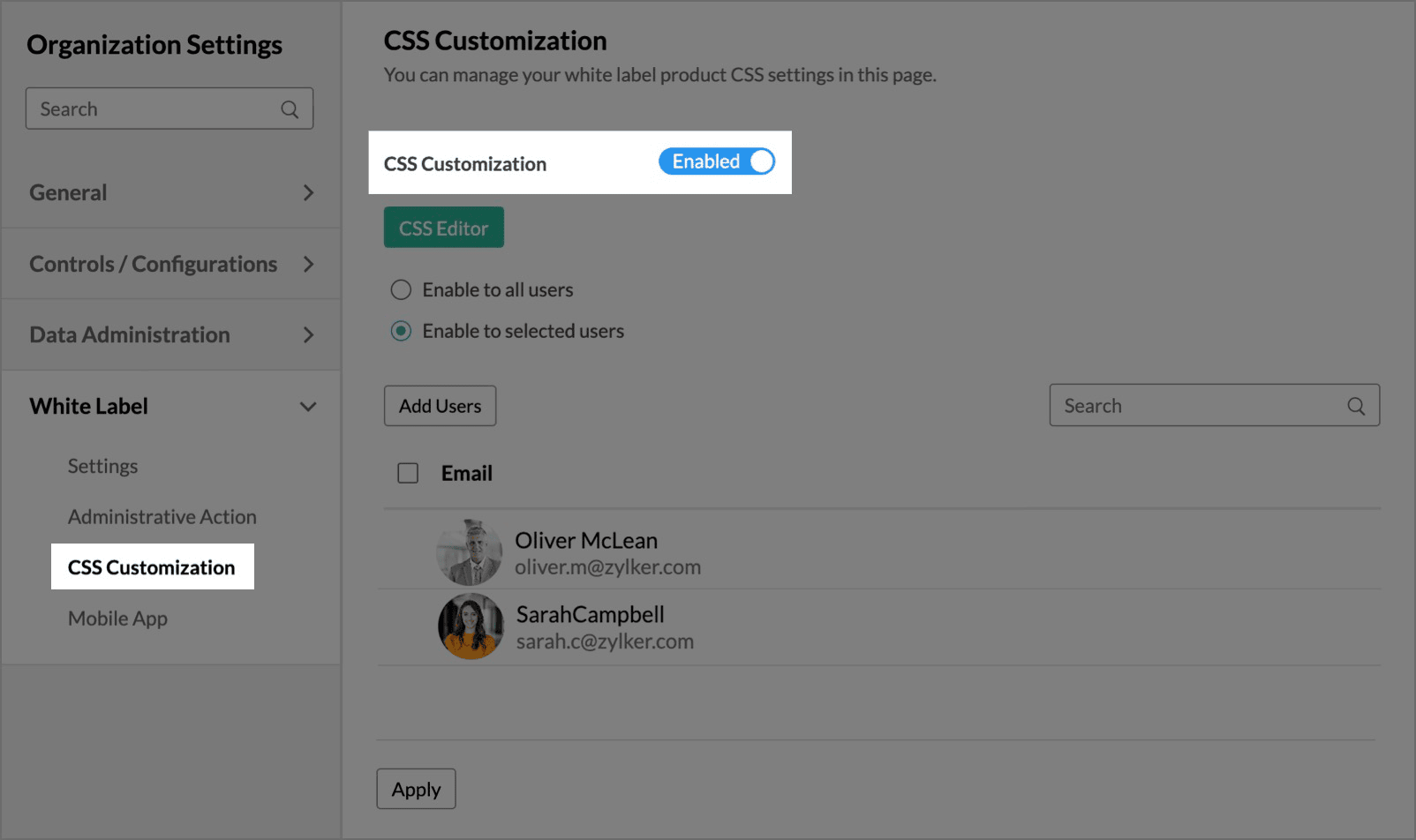This screenshot has width=1416, height=840.
Task: Click Oliver McLean's profile photo
Action: (x=470, y=552)
